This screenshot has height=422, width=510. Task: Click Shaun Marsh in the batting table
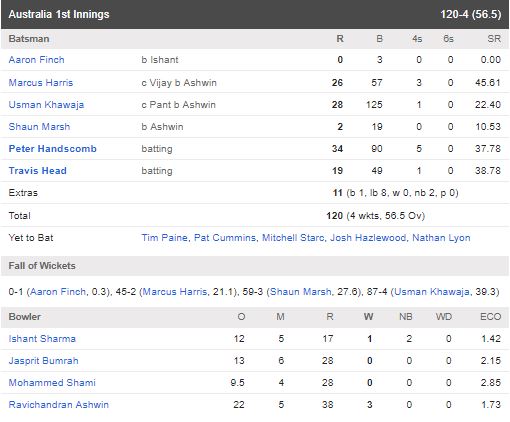[x=39, y=127]
